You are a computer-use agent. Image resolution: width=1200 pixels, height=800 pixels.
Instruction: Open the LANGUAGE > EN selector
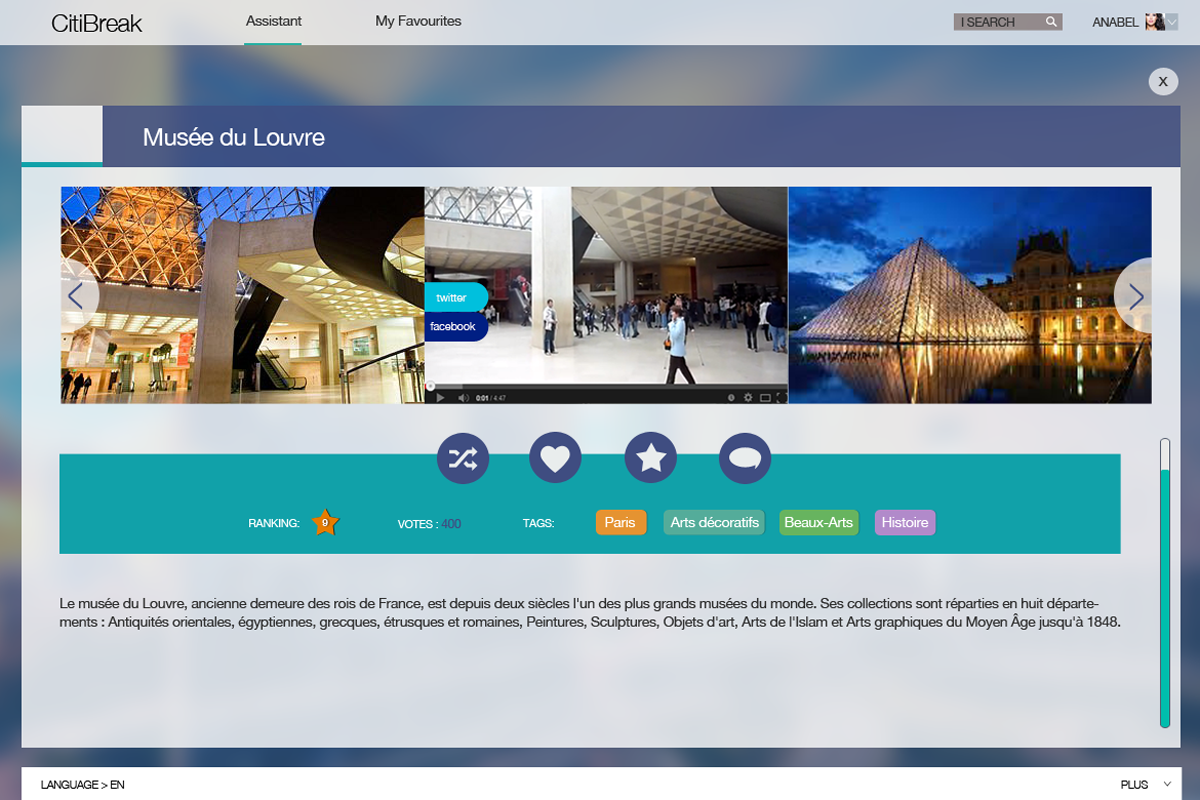83,785
